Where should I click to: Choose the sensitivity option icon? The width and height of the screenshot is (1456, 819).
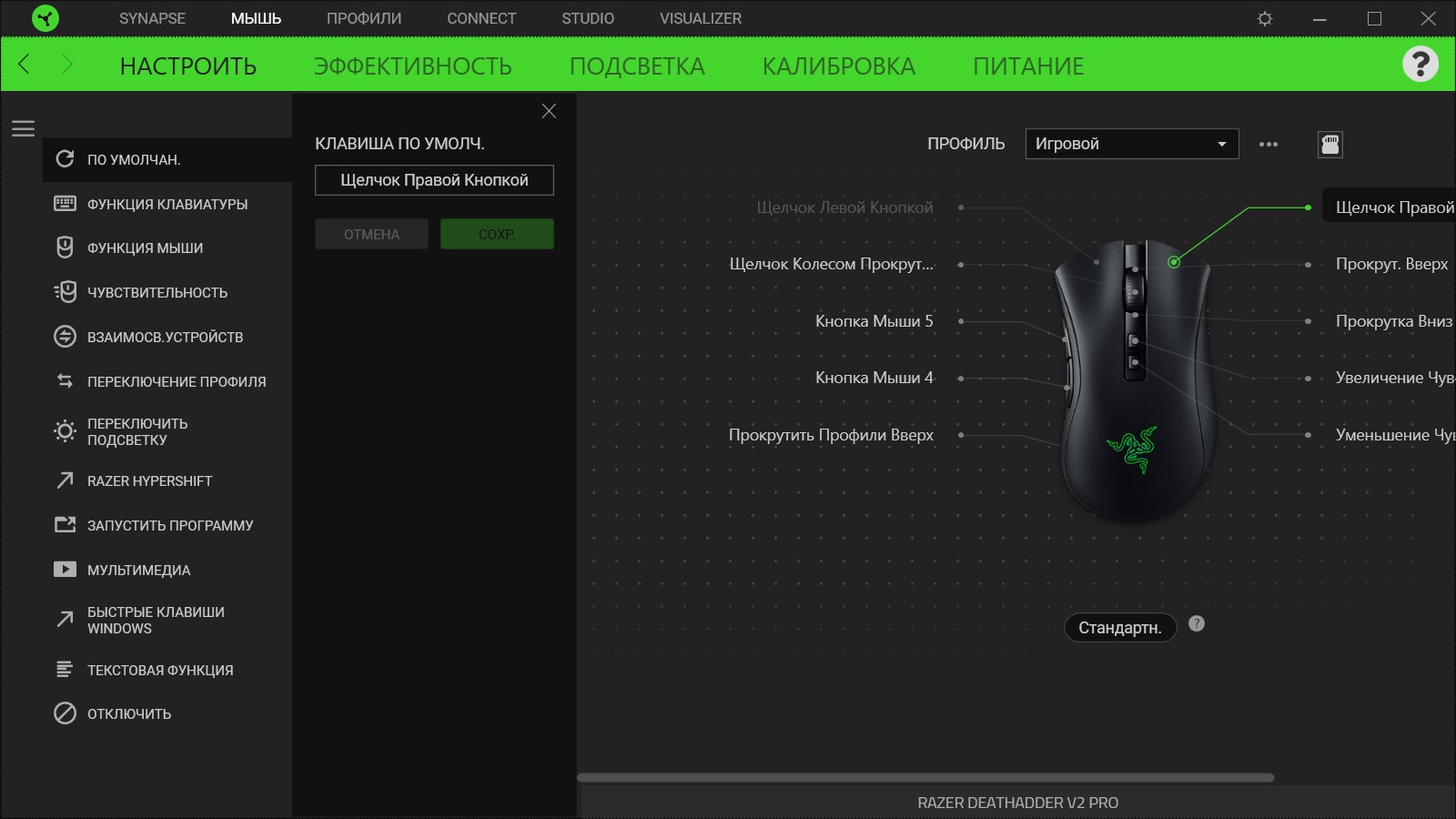65,292
